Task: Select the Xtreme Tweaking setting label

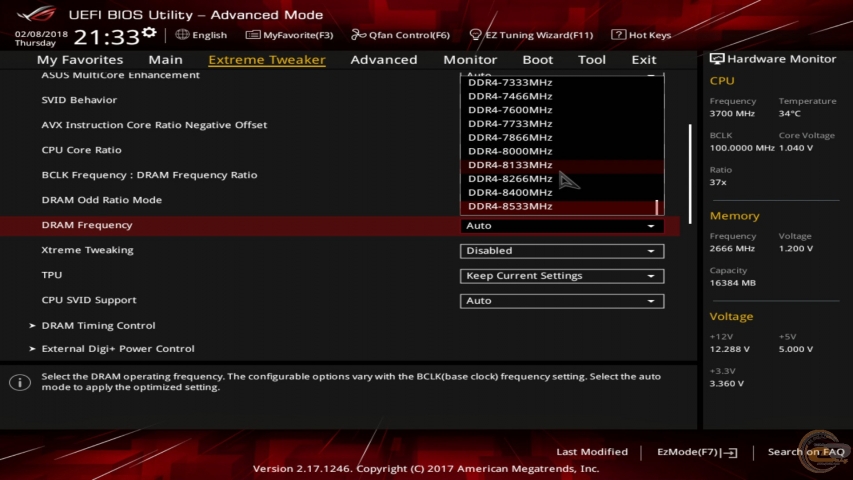Action: click(88, 250)
